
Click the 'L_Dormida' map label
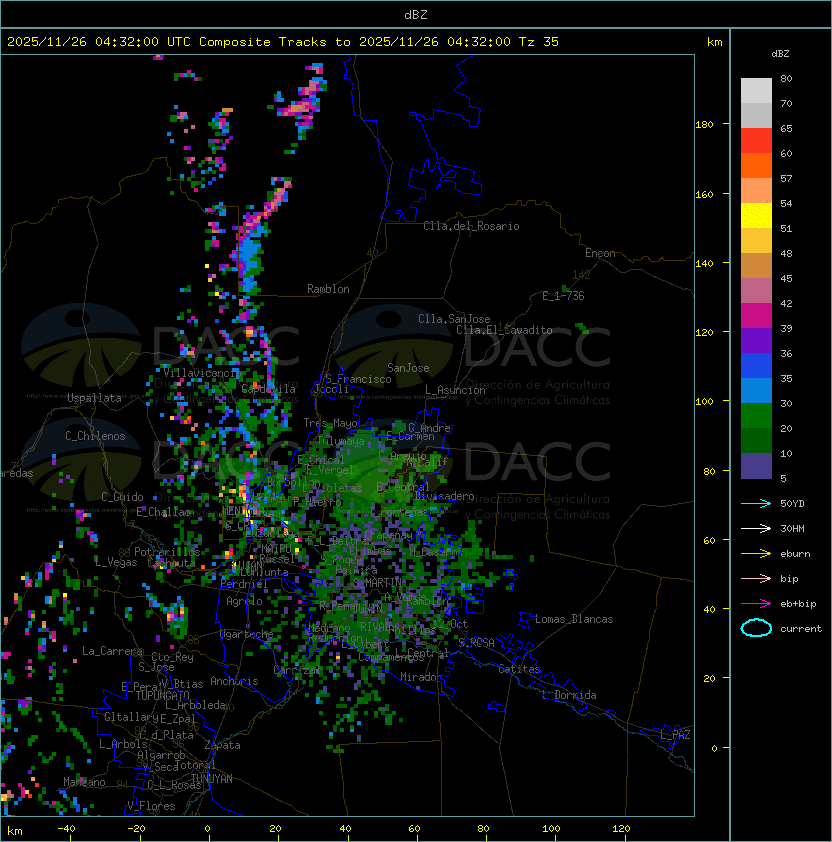569,695
